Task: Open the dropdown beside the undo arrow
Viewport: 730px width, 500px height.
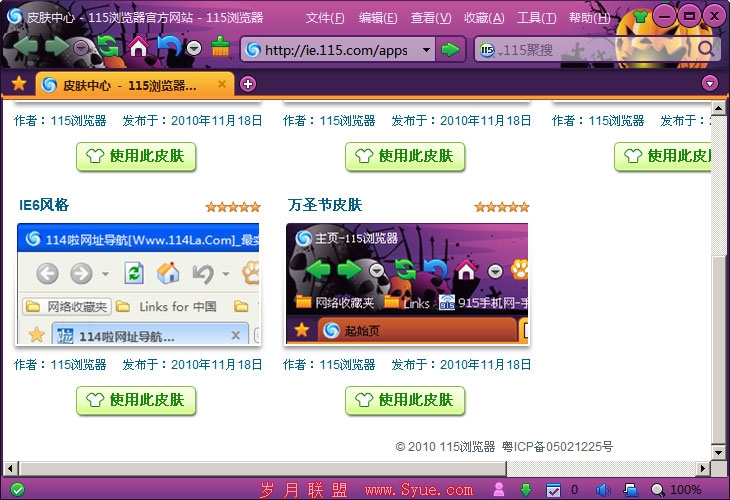Action: tap(194, 47)
